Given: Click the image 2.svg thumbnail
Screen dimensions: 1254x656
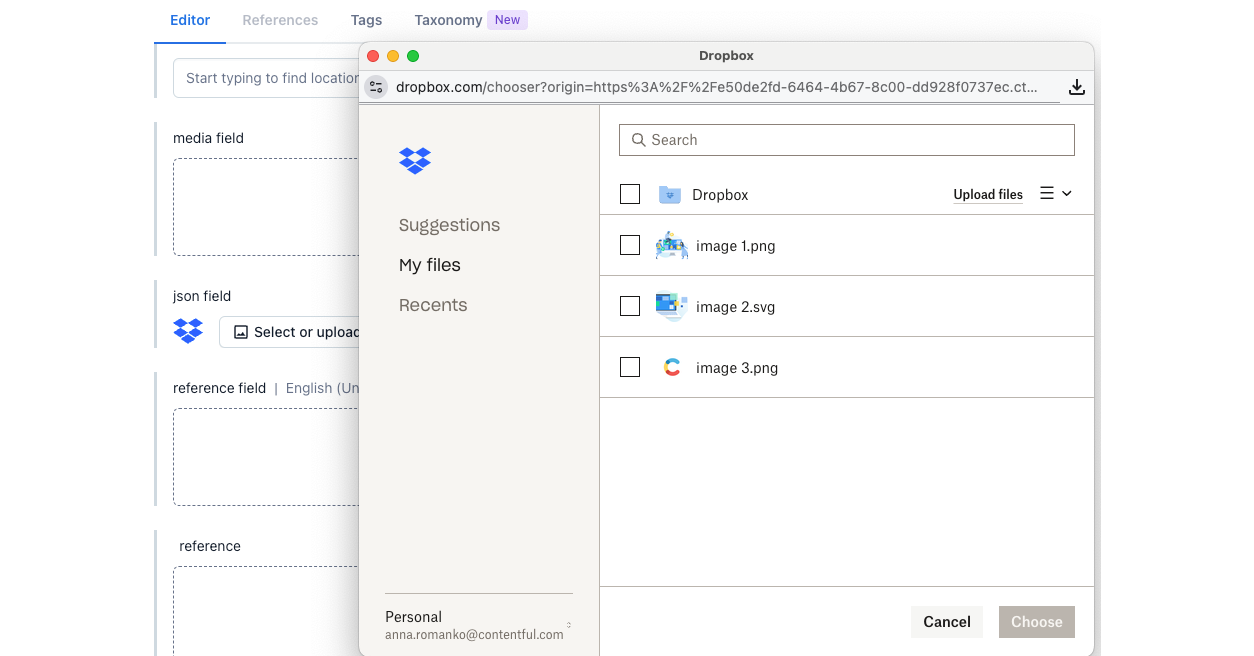Looking at the screenshot, I should pyautogui.click(x=671, y=306).
